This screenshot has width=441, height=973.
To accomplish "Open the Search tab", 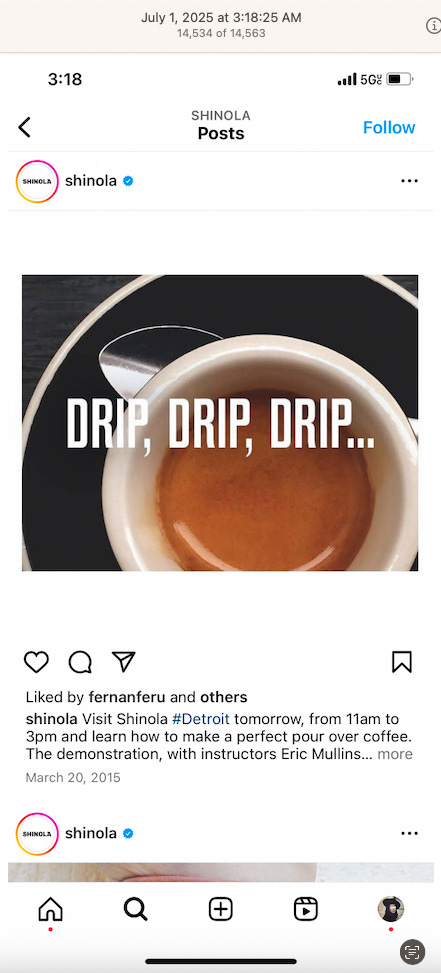I will click(135, 910).
